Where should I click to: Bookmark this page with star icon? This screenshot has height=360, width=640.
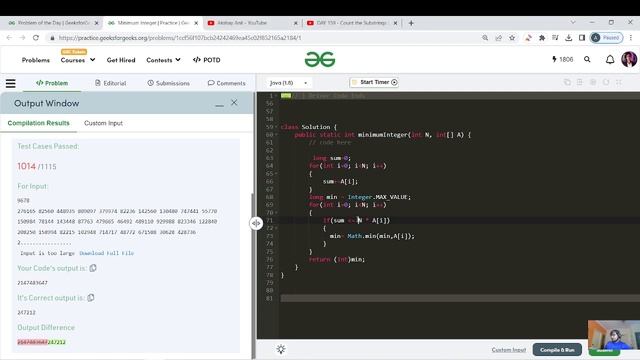coord(512,38)
